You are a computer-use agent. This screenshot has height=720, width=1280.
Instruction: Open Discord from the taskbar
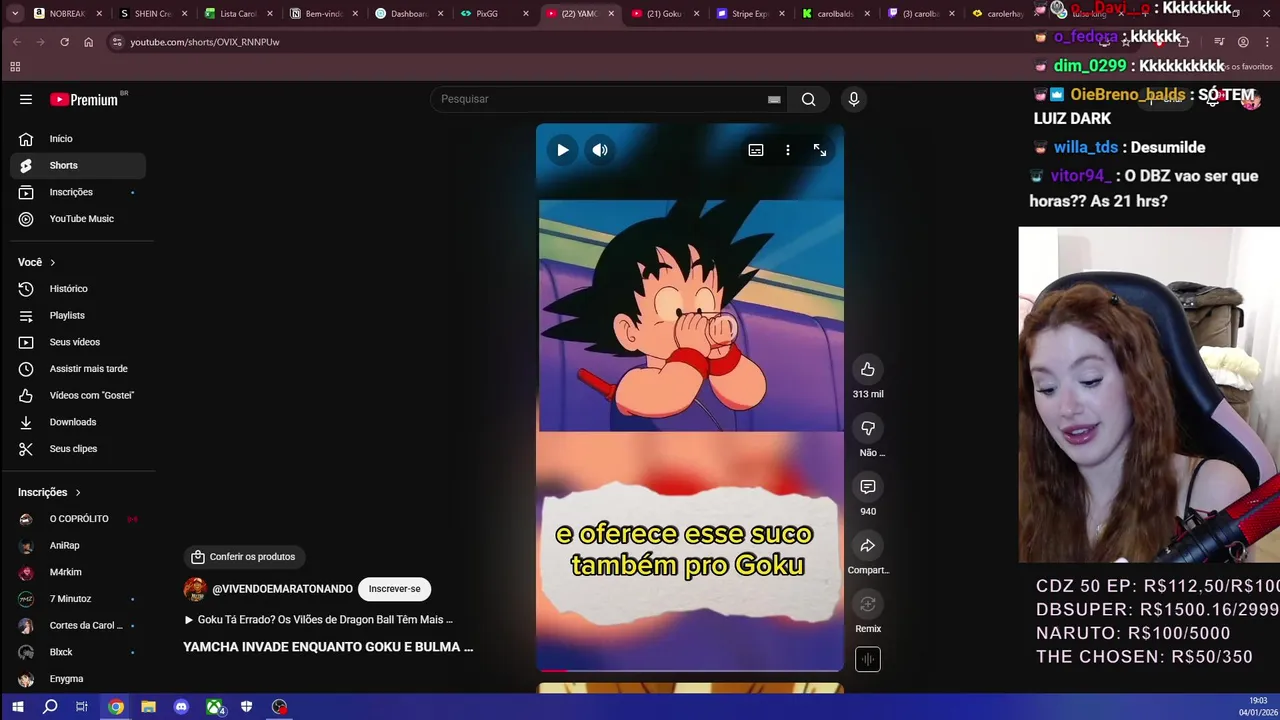point(181,707)
